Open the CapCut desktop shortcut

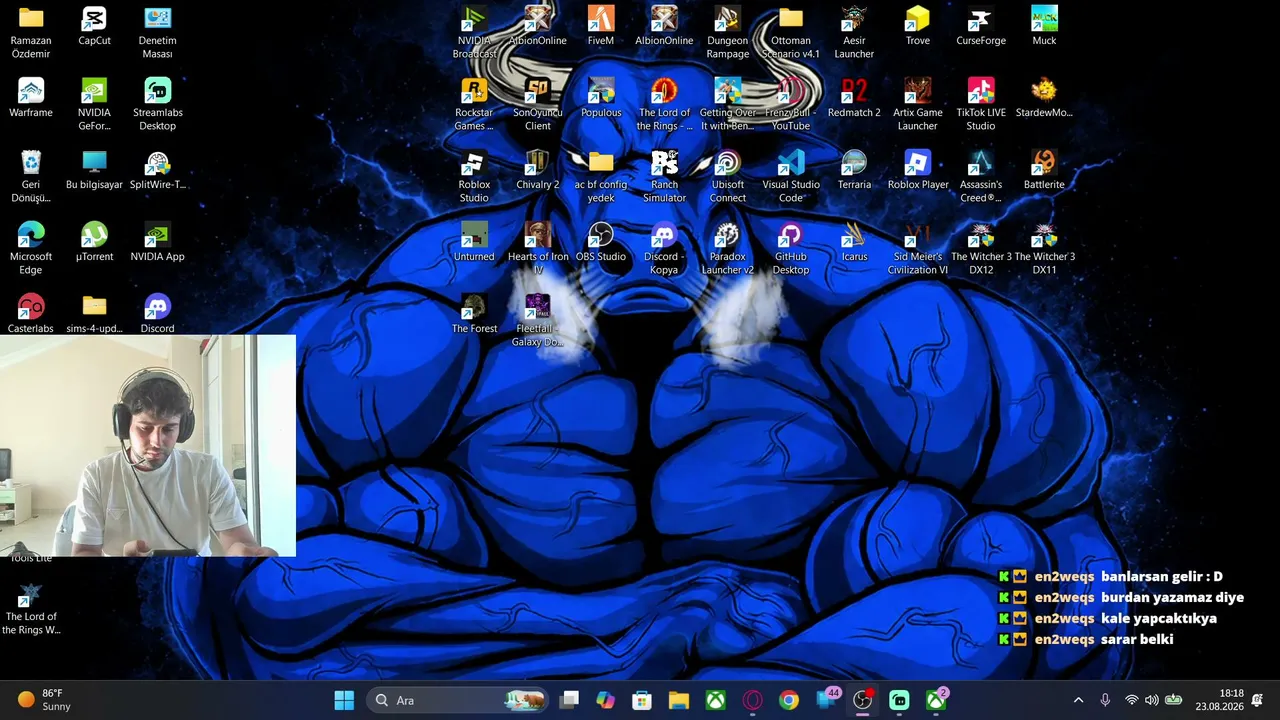(x=94, y=27)
